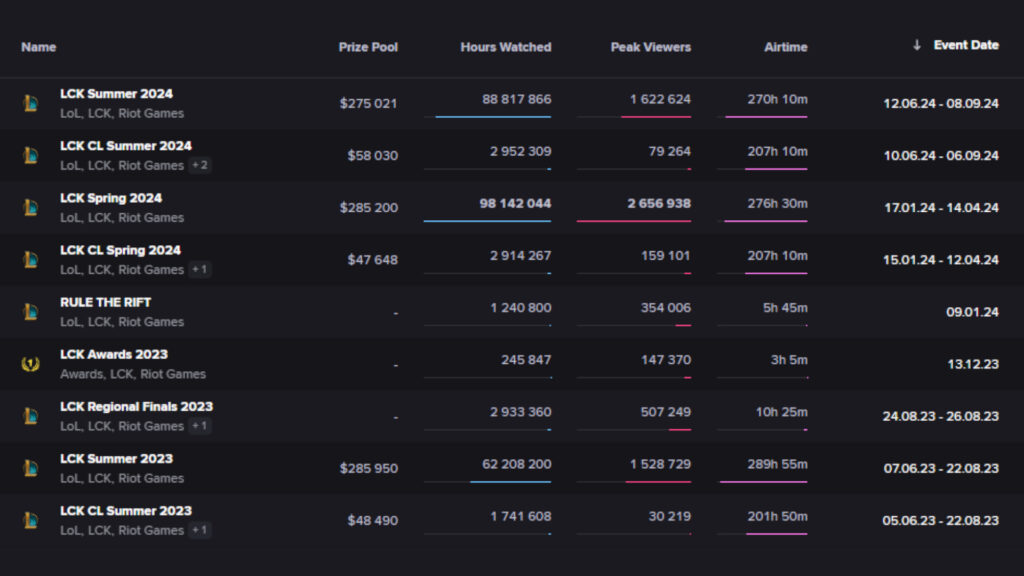Open the LCK Summer 2023 tournament icon
Image resolution: width=1024 pixels, height=576 pixels.
coord(30,467)
